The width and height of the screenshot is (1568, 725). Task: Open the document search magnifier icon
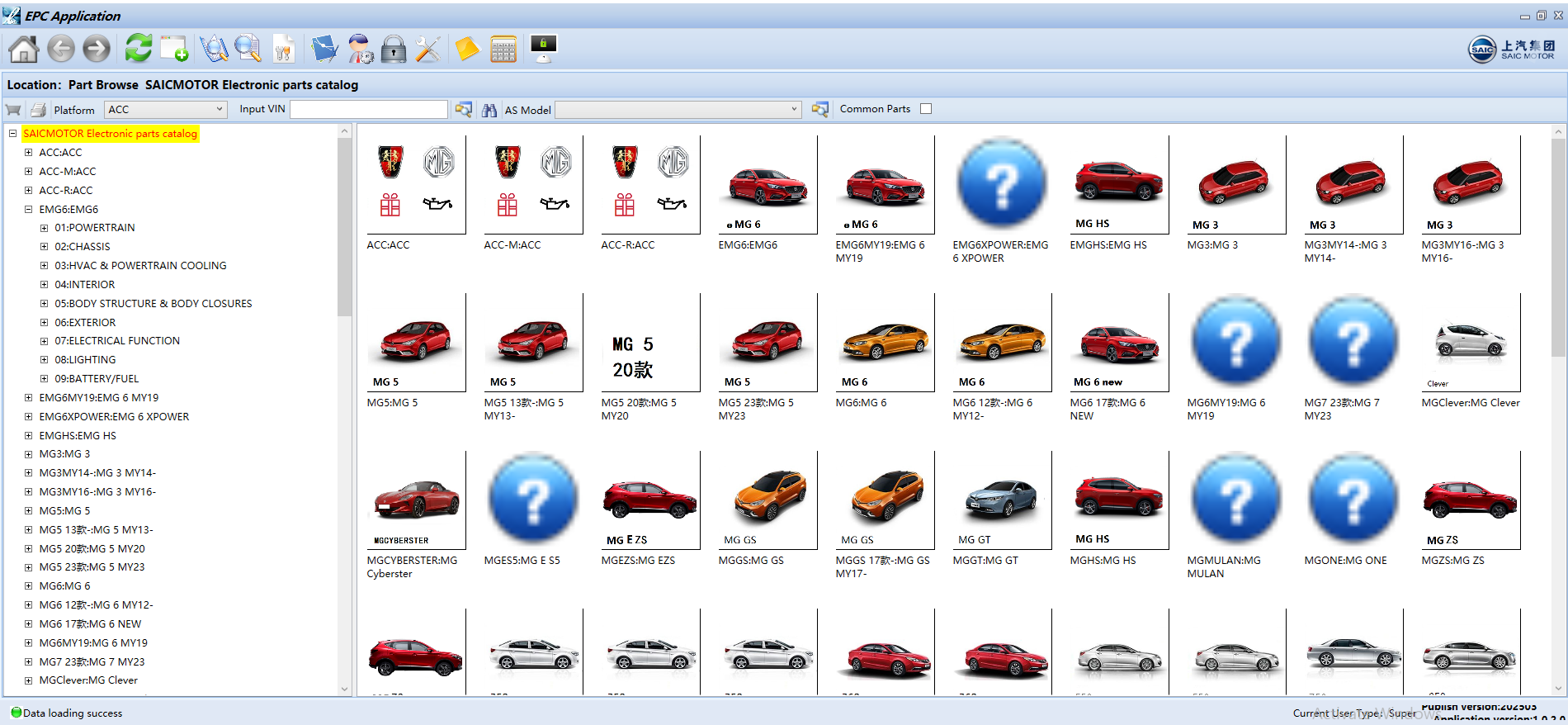point(248,49)
